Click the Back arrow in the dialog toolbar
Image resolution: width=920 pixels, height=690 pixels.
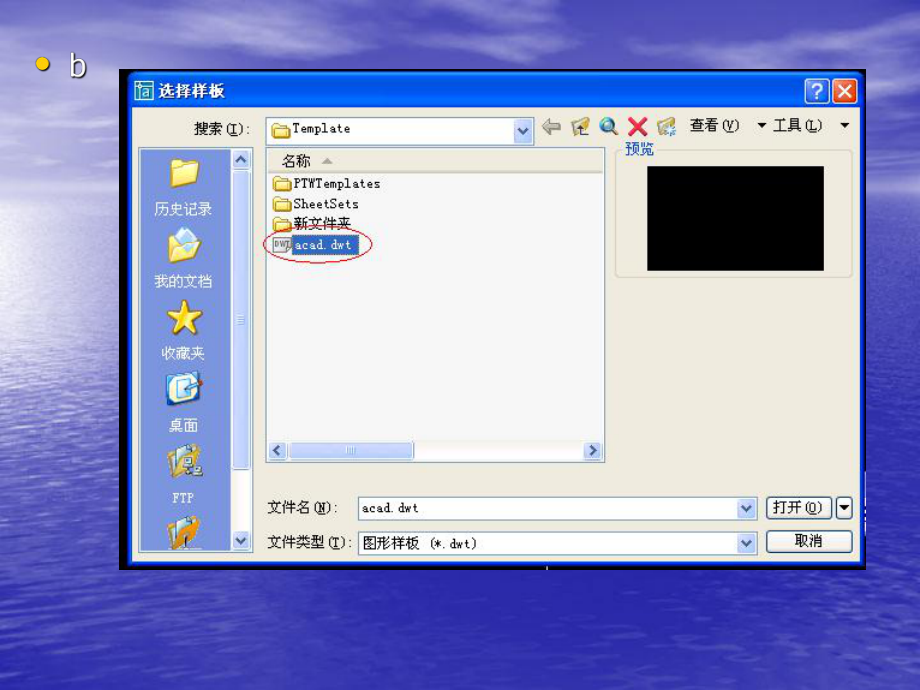pos(551,127)
